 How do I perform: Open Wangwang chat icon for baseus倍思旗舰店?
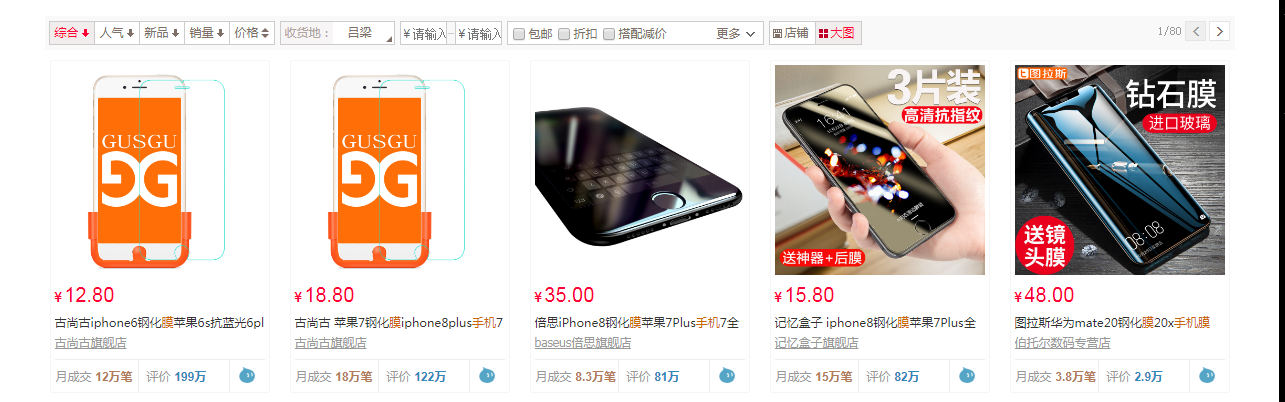(x=728, y=376)
